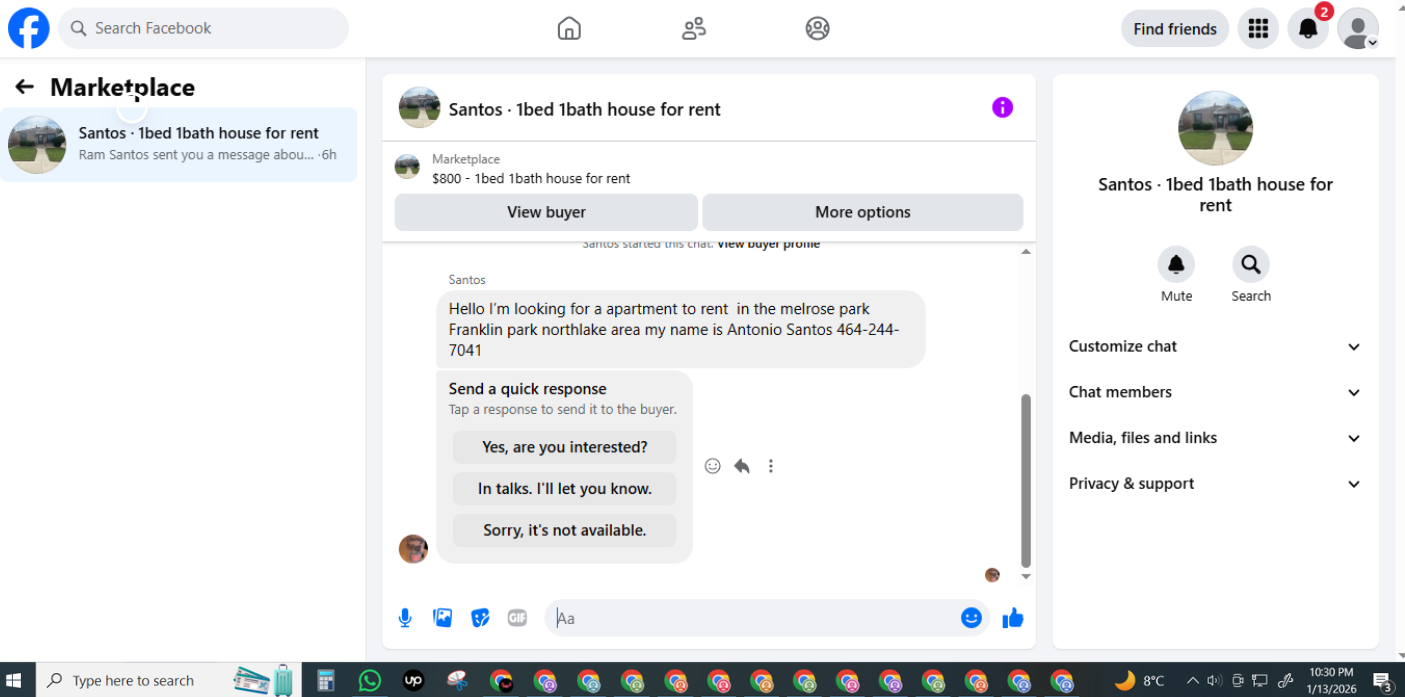Choose a sticker from the sticker icon
The image size is (1405, 697).
[x=480, y=618]
